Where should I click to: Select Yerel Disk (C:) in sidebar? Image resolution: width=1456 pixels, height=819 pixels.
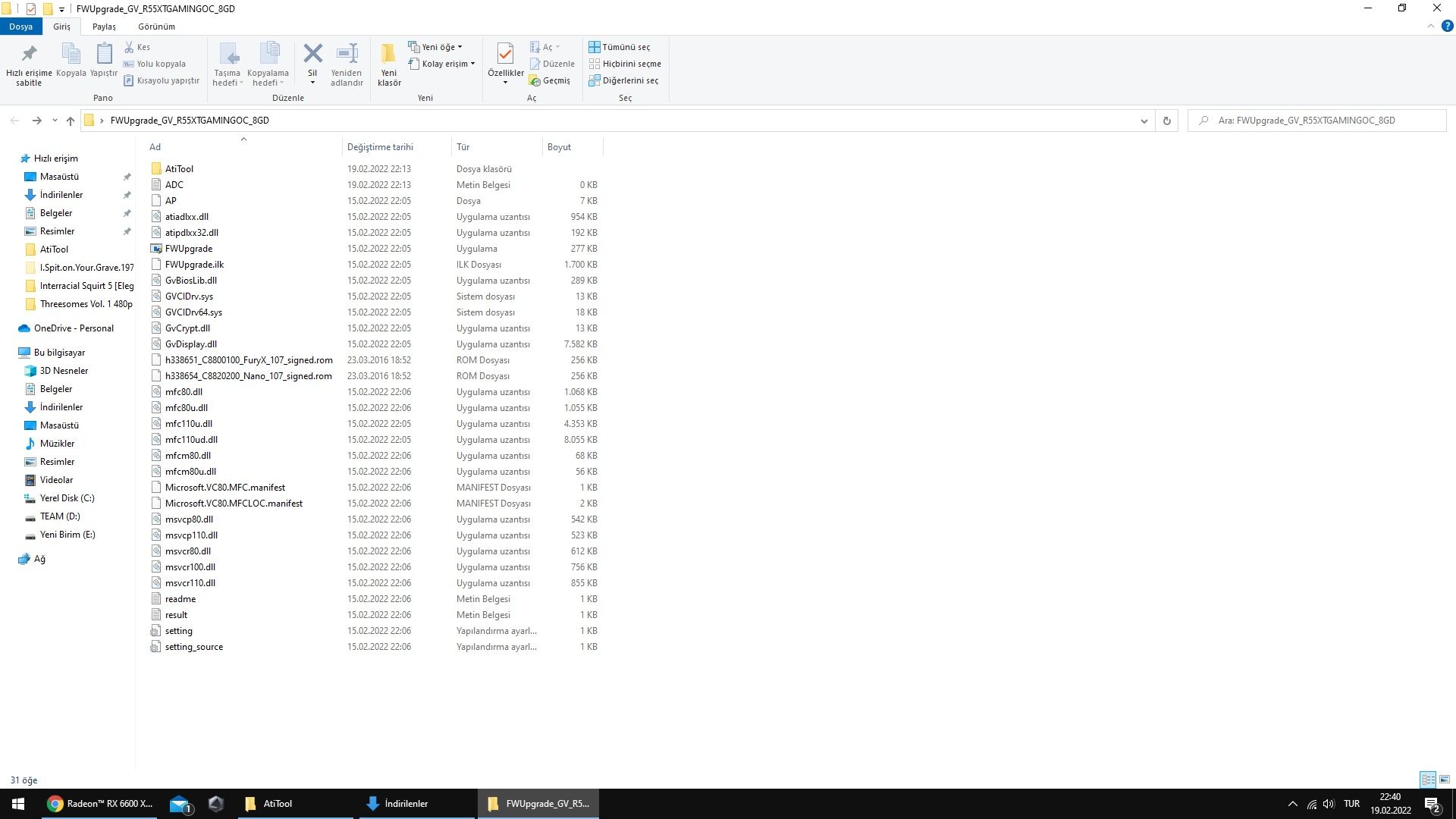tap(67, 498)
